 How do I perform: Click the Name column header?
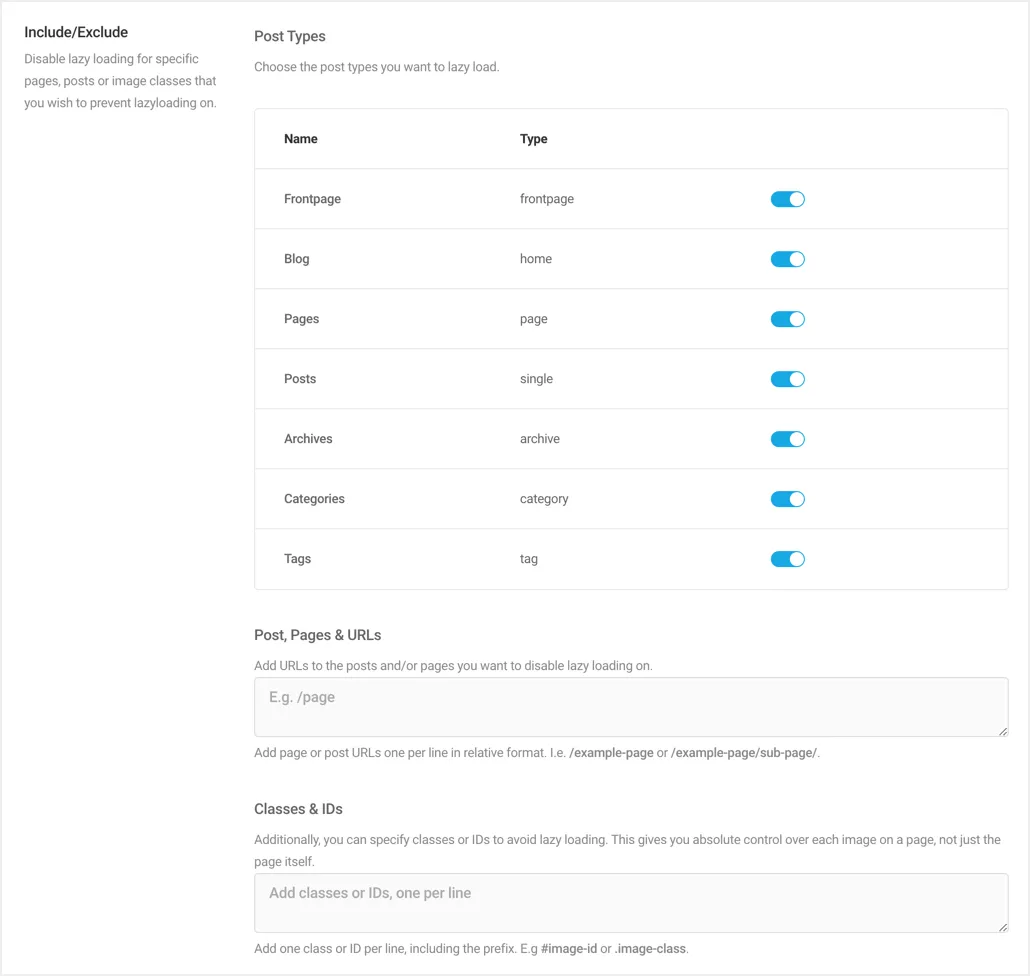click(300, 138)
